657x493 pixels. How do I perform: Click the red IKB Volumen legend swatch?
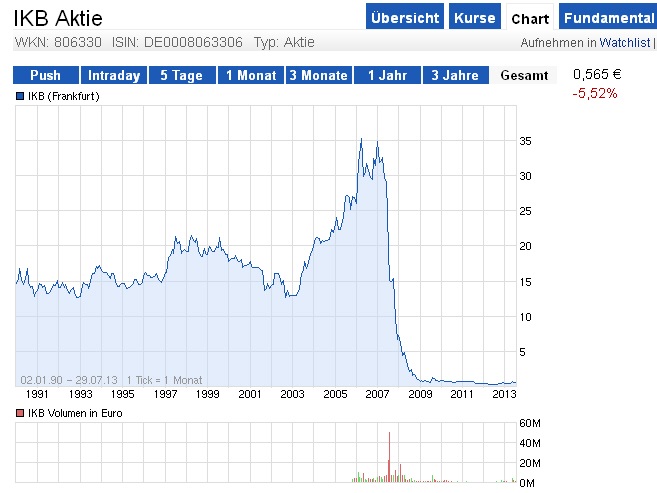tap(20, 413)
